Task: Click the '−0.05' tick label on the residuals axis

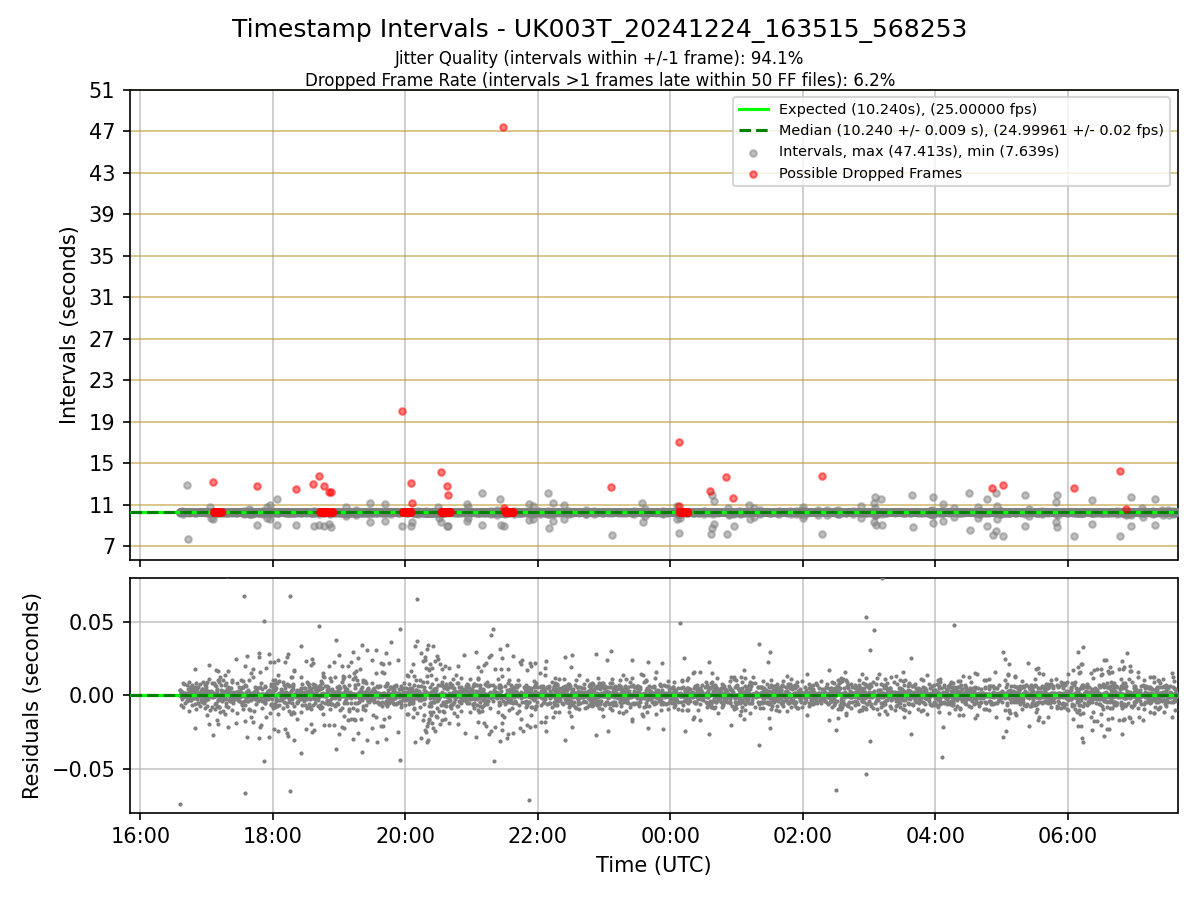Action: pyautogui.click(x=83, y=769)
